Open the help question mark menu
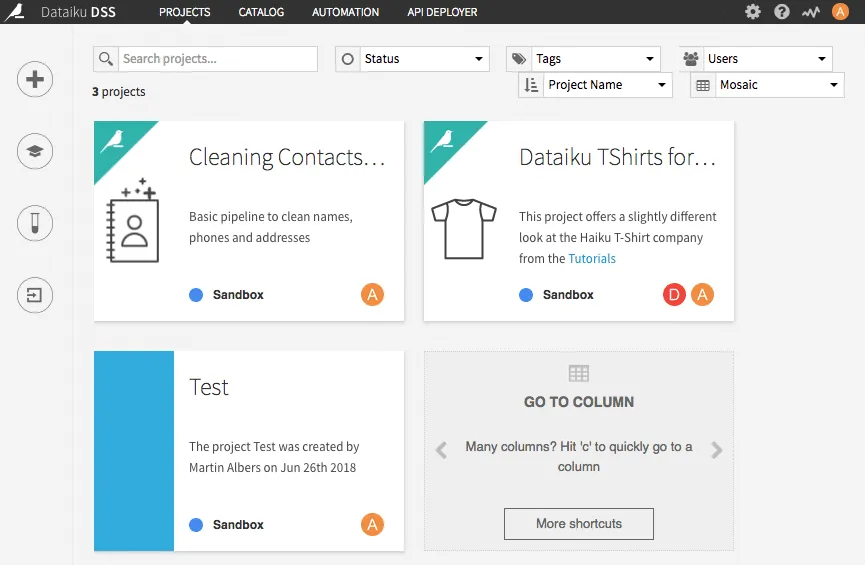 point(782,12)
